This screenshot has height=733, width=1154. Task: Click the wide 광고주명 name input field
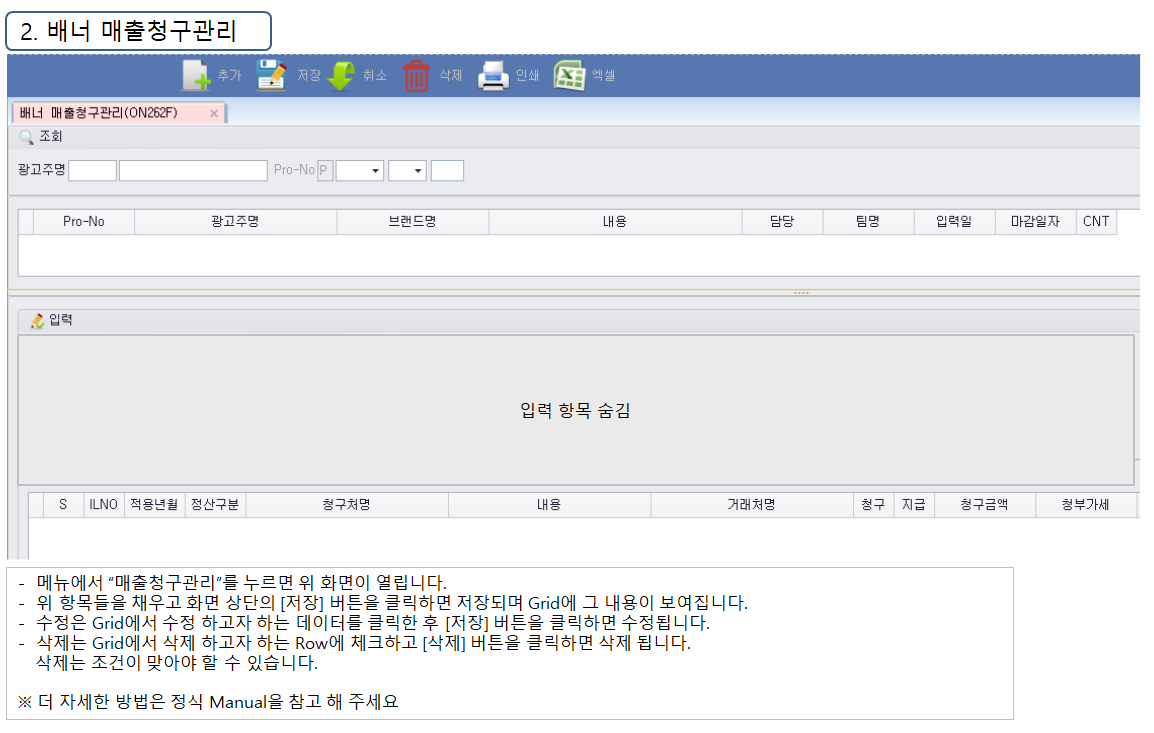(x=194, y=171)
